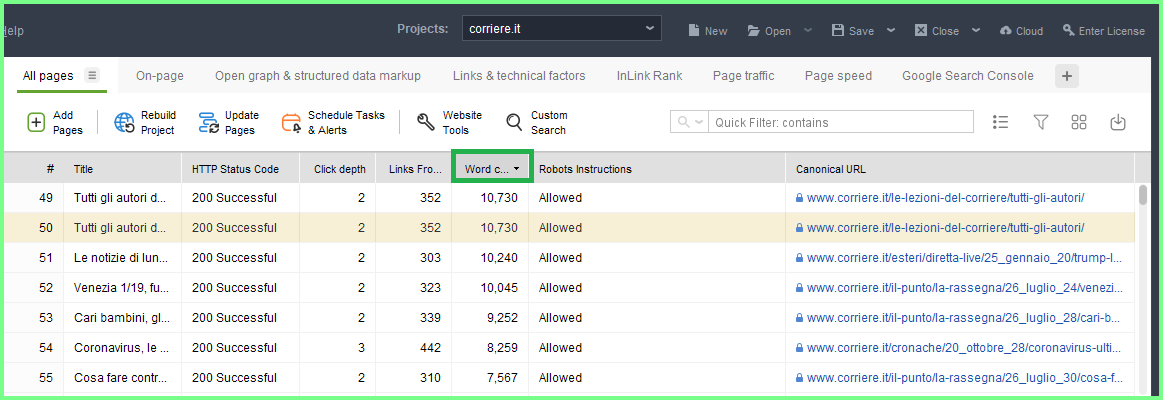Click the Save disk icon
Screen dimensions: 1163x400
coord(838,30)
